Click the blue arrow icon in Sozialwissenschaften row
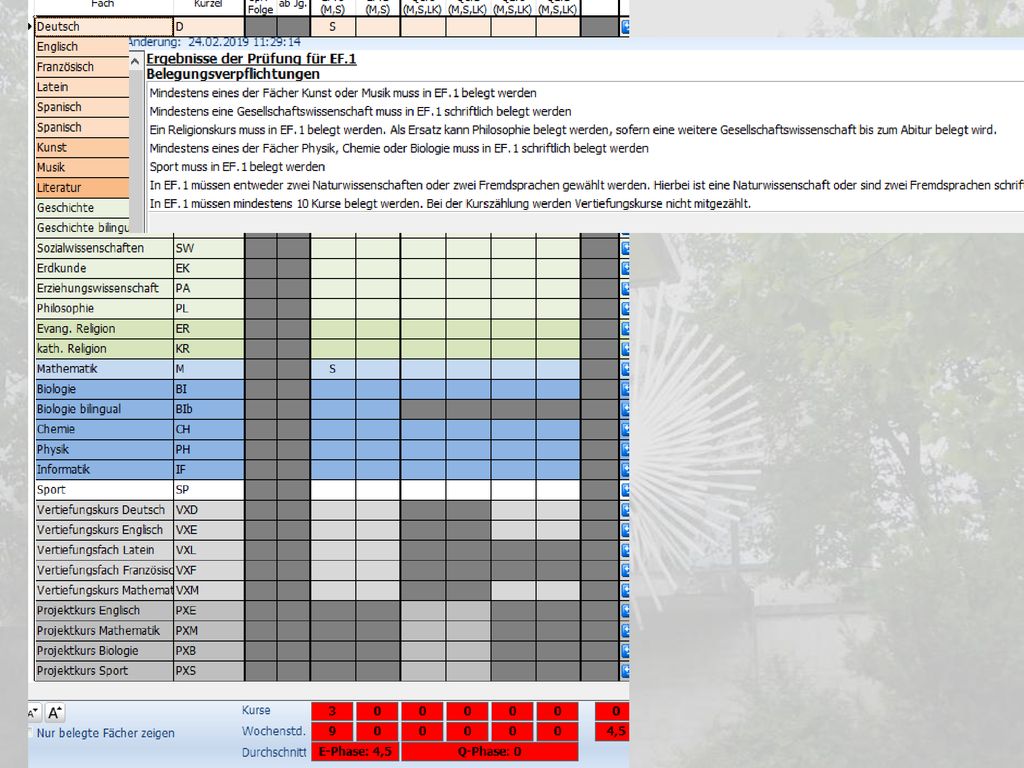Image resolution: width=1024 pixels, height=768 pixels. [x=625, y=248]
